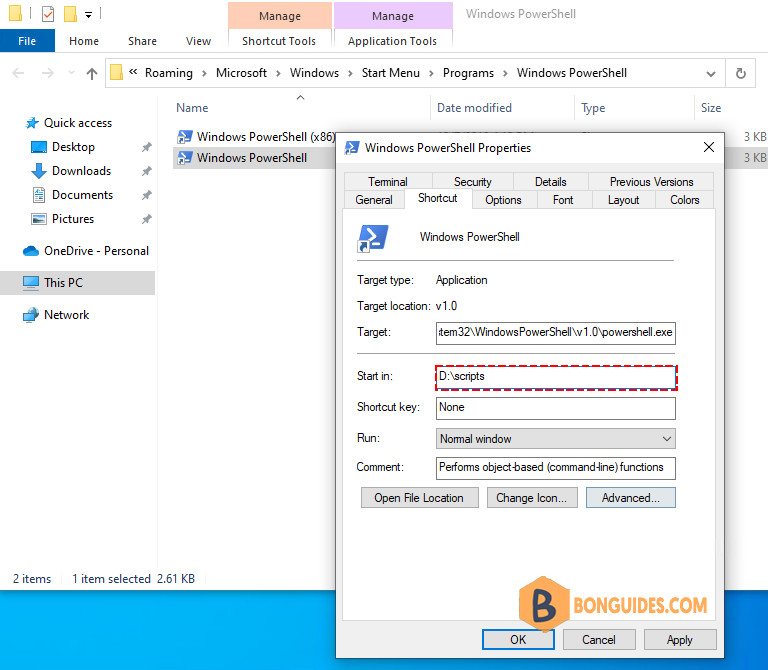
Task: Expand chevron after Programs in address bar
Action: [x=505, y=73]
